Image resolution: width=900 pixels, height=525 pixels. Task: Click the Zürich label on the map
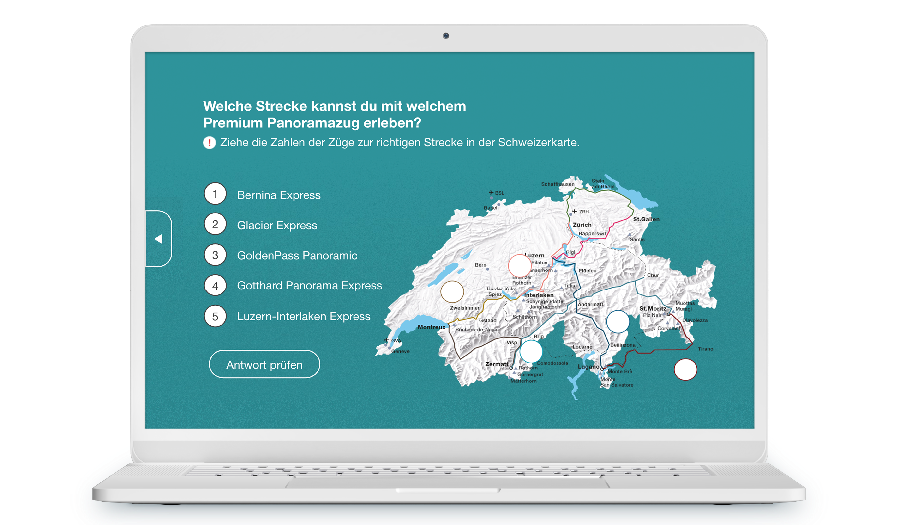[x=582, y=225]
